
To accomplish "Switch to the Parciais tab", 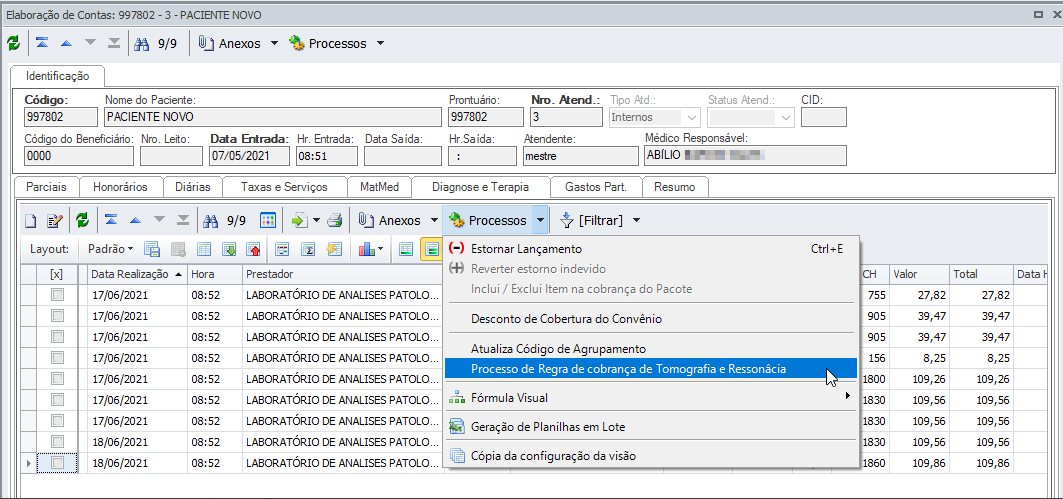I will click(x=46, y=186).
